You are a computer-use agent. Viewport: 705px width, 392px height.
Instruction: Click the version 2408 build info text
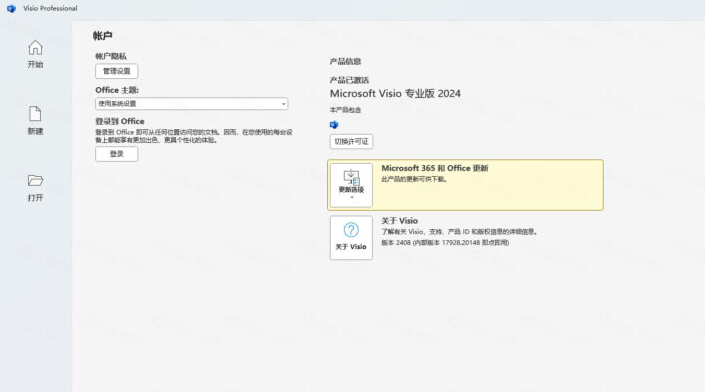pyautogui.click(x=445, y=242)
